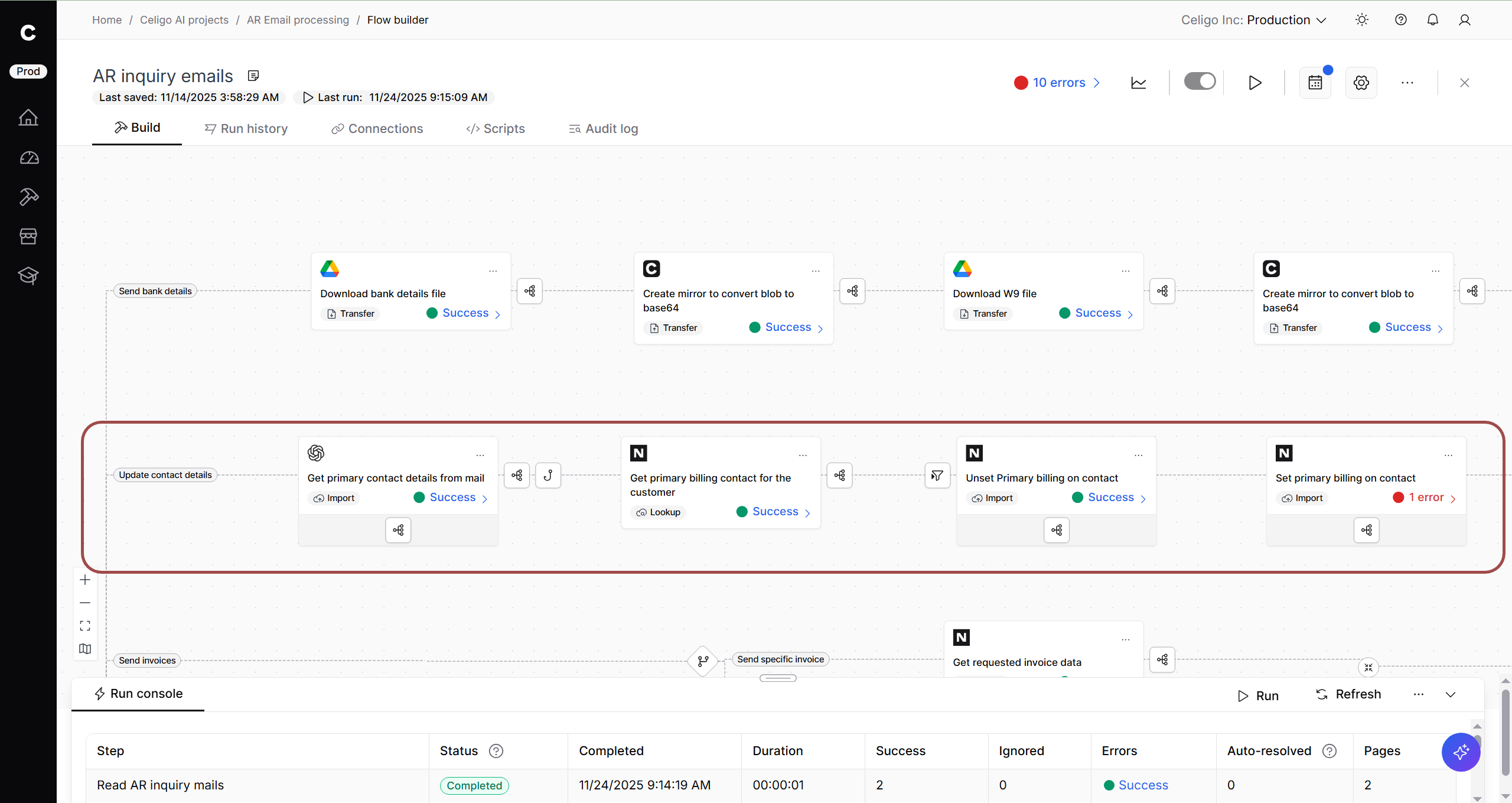Viewport: 1512px width, 803px height.
Task: Click the branch router icon near Send invoices
Action: click(x=703, y=661)
